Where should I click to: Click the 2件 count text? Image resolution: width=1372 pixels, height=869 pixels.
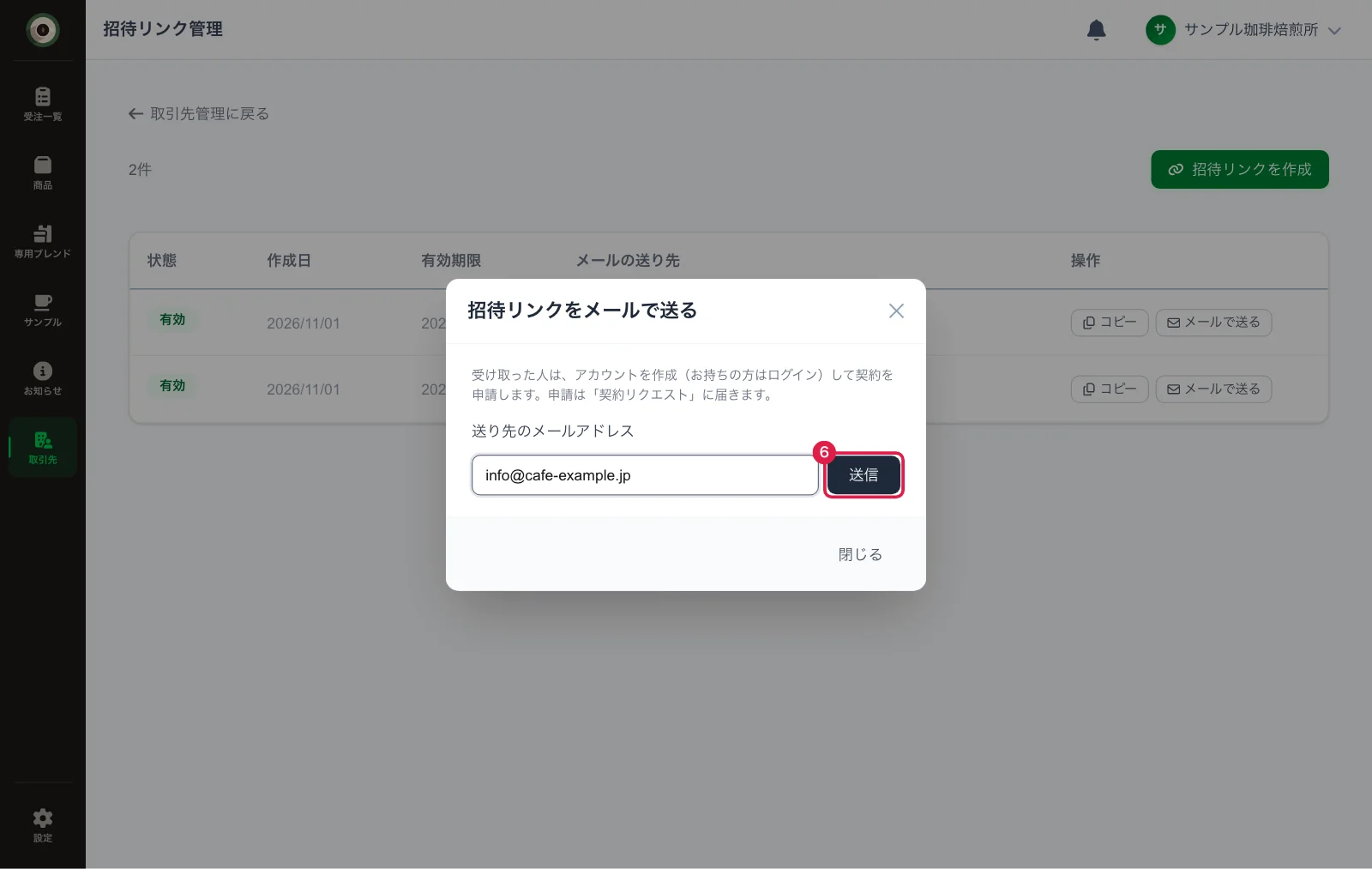pos(140,170)
